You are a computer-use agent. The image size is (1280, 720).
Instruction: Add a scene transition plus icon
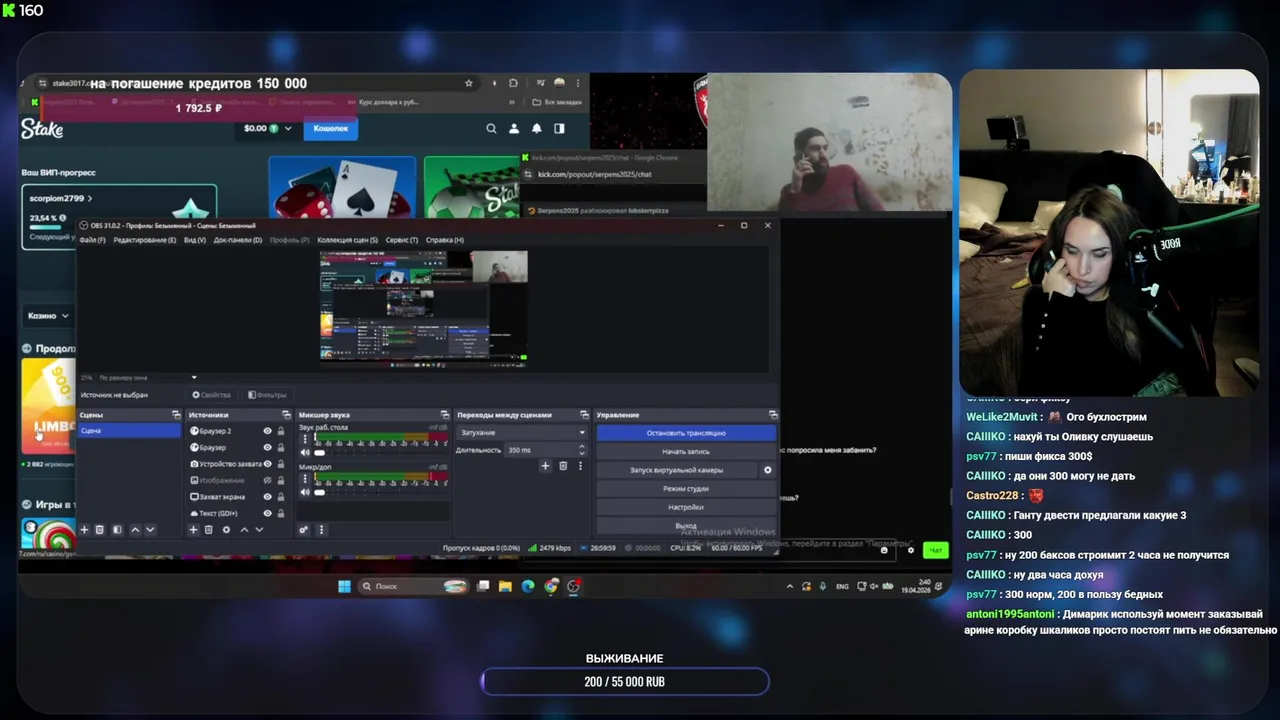545,466
